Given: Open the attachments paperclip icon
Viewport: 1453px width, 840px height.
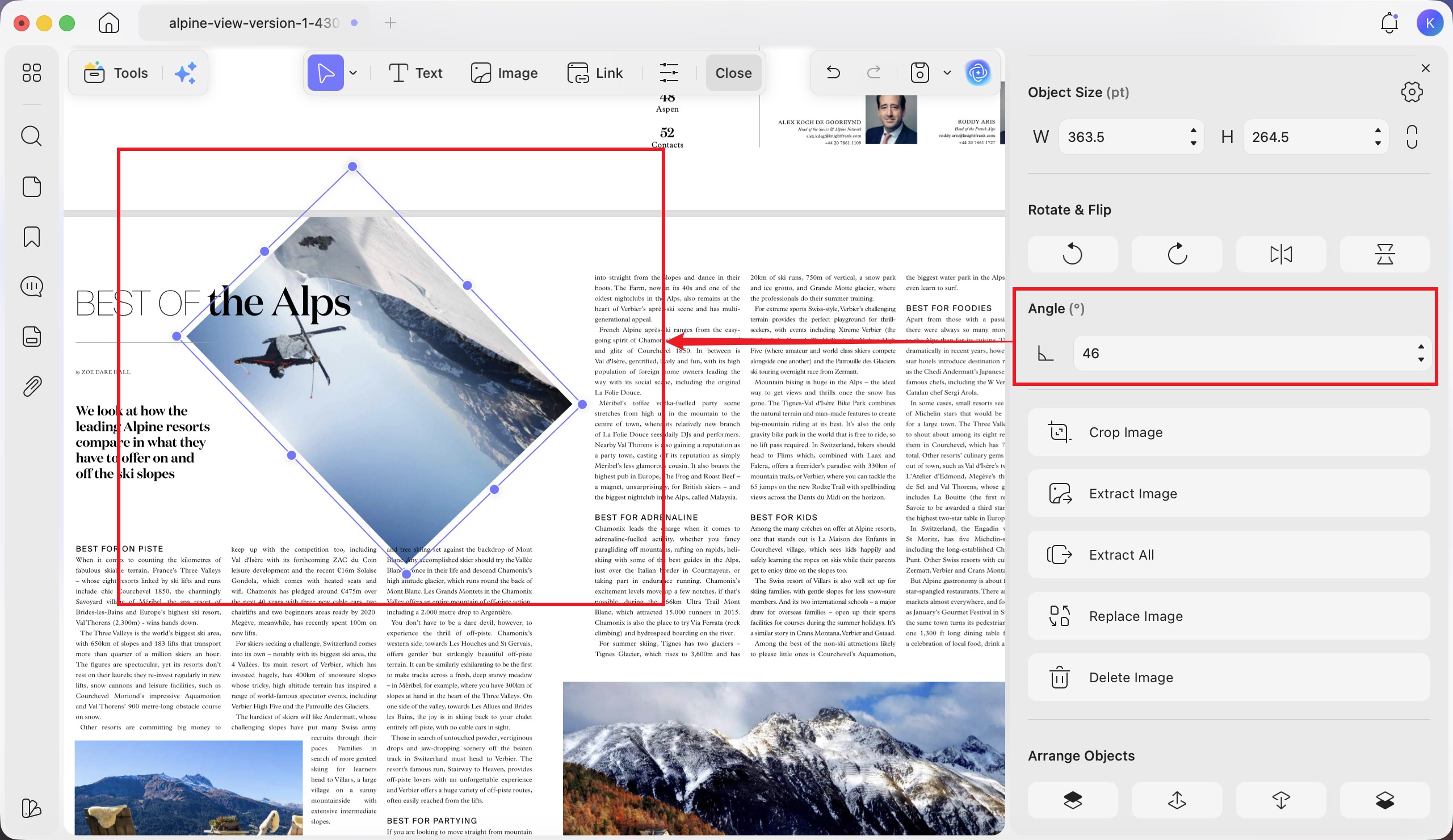Looking at the screenshot, I should [x=32, y=387].
